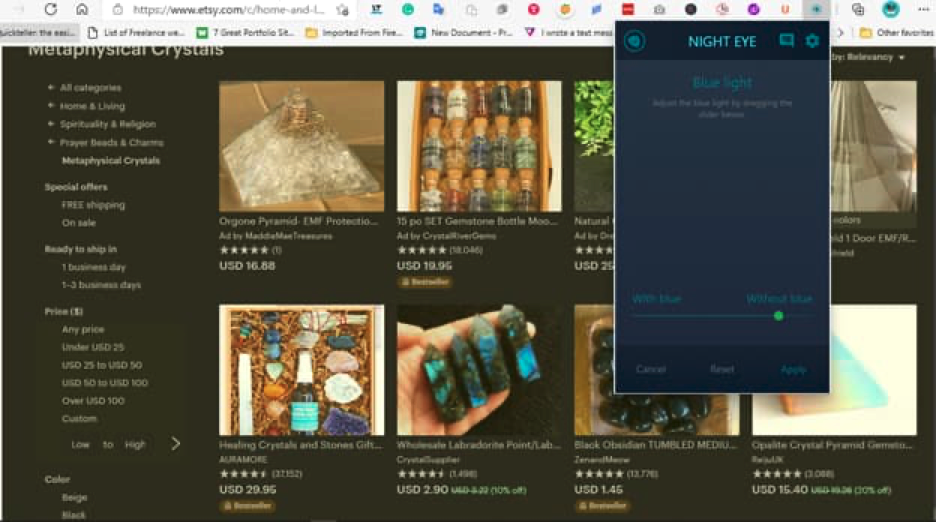Open Healing Crystals and Stones Gift thumbnail
The width and height of the screenshot is (936, 522).
[x=301, y=370]
